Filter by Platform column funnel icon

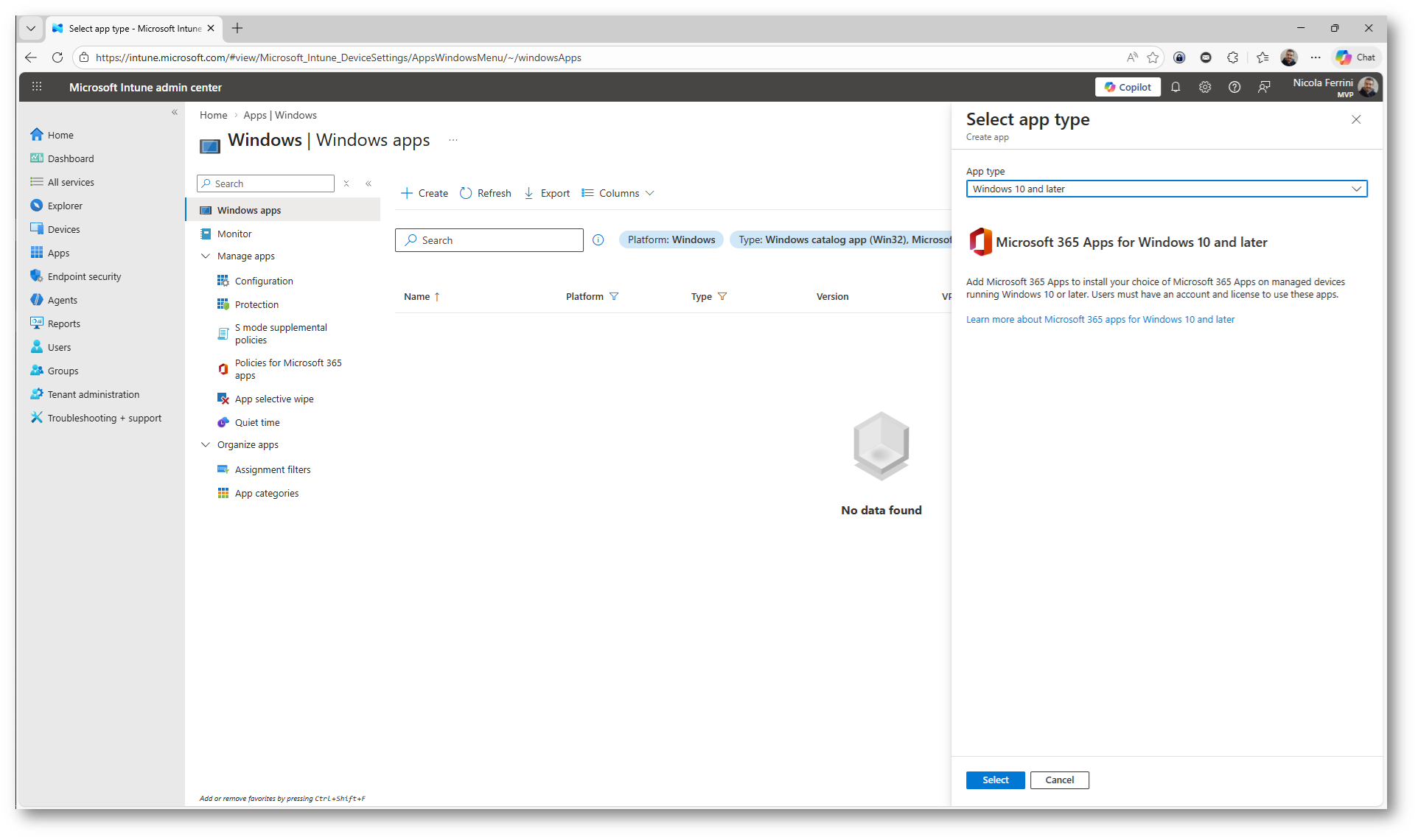[614, 297]
